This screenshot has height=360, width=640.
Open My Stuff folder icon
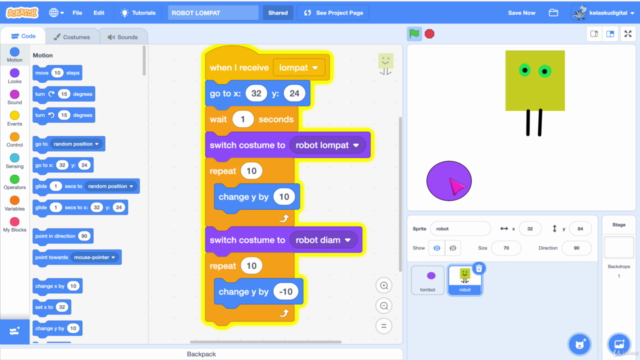click(553, 13)
